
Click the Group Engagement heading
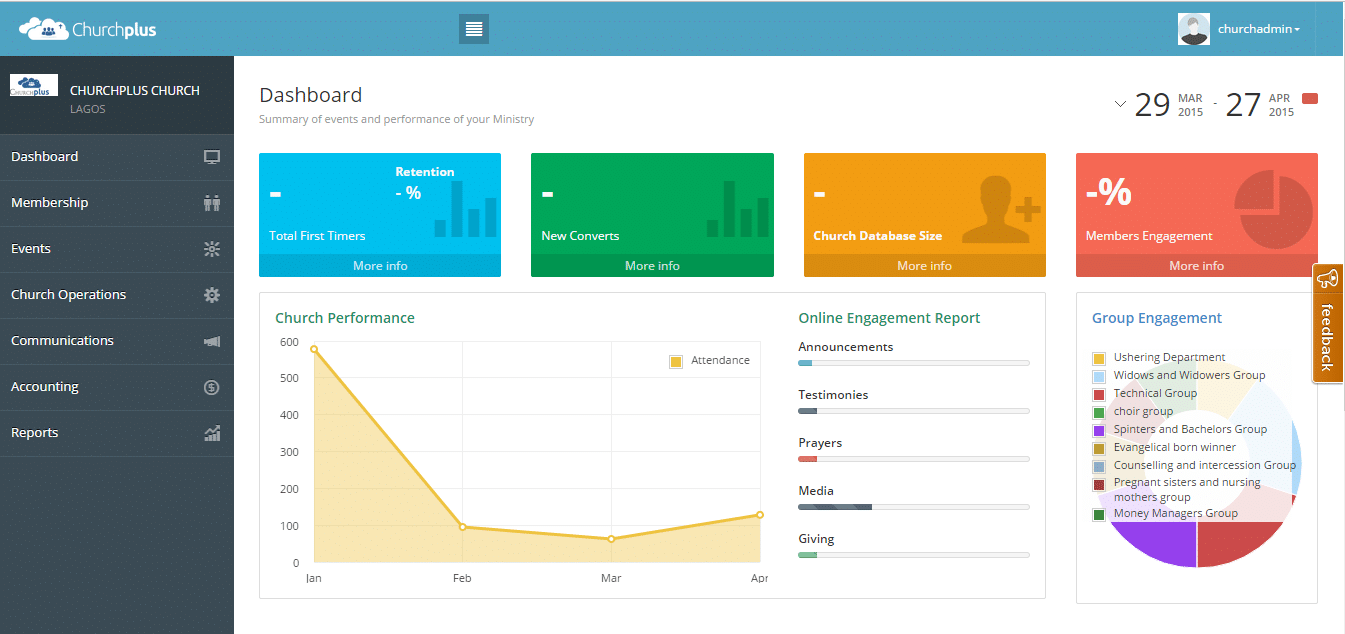coord(1157,318)
